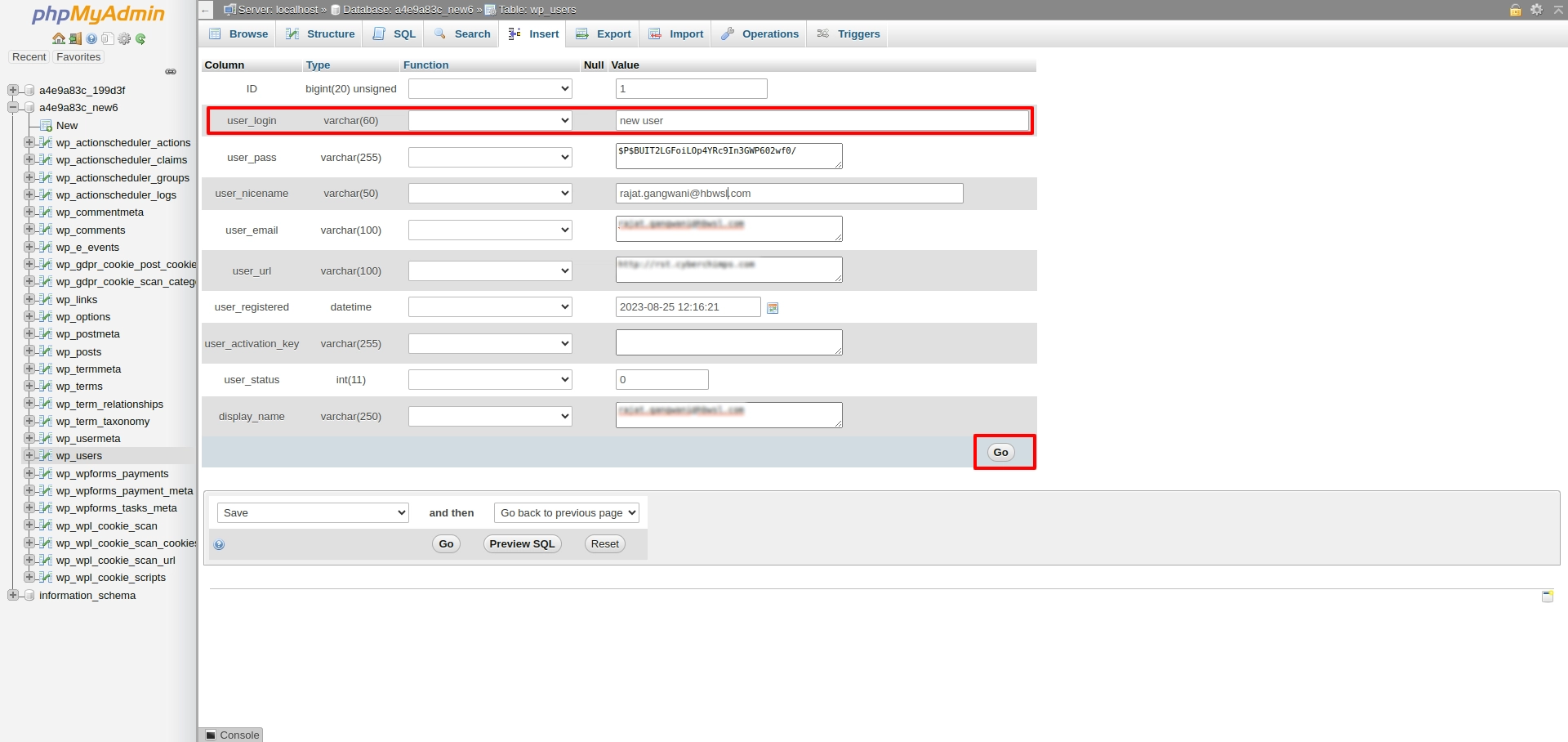
Task: Open the Function dropdown for user_status
Action: [x=490, y=379]
